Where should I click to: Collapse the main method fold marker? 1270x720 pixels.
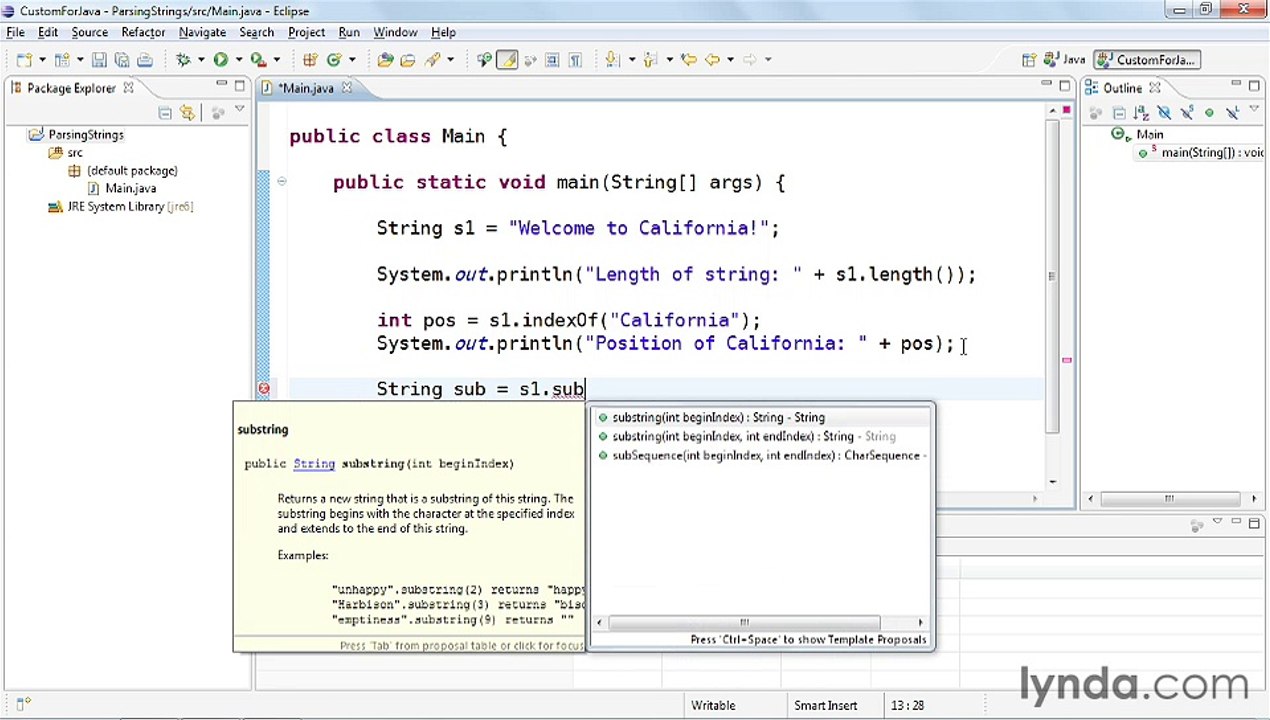(x=281, y=182)
